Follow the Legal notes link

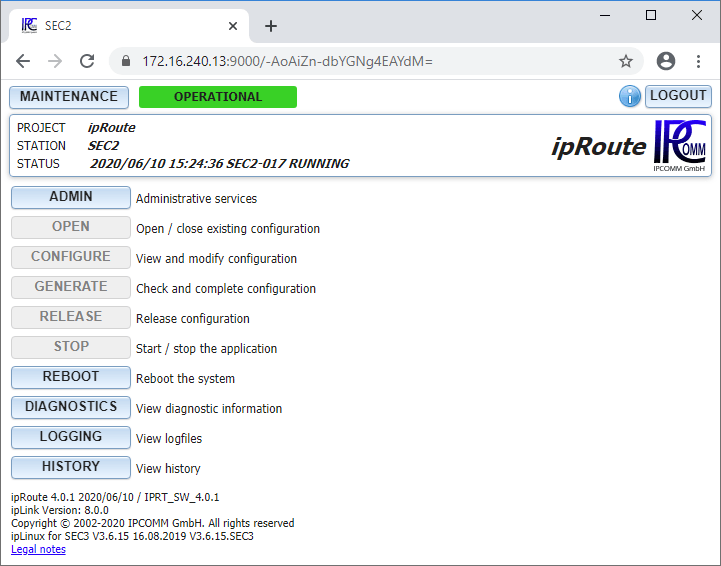[38, 549]
